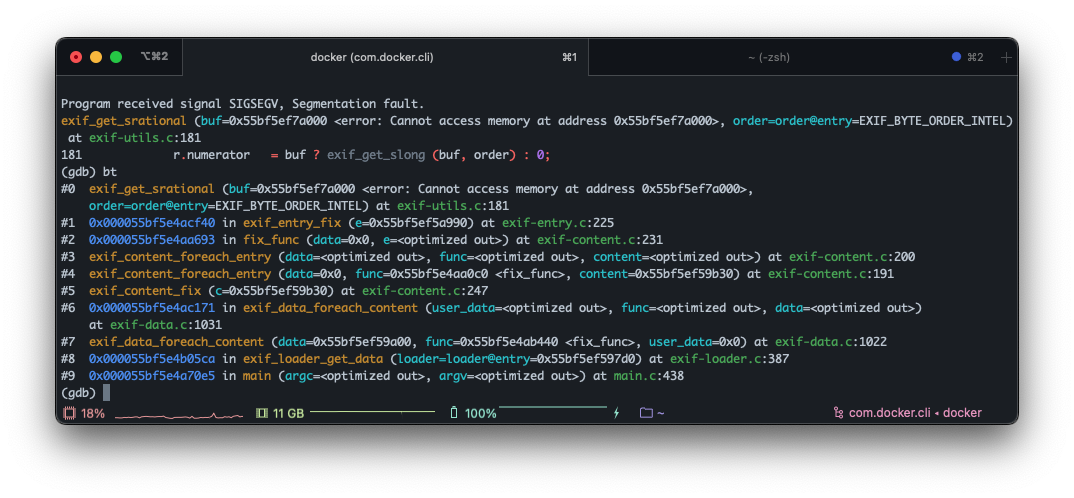
Task: Click the charging lightning bolt icon
Action: point(616,413)
